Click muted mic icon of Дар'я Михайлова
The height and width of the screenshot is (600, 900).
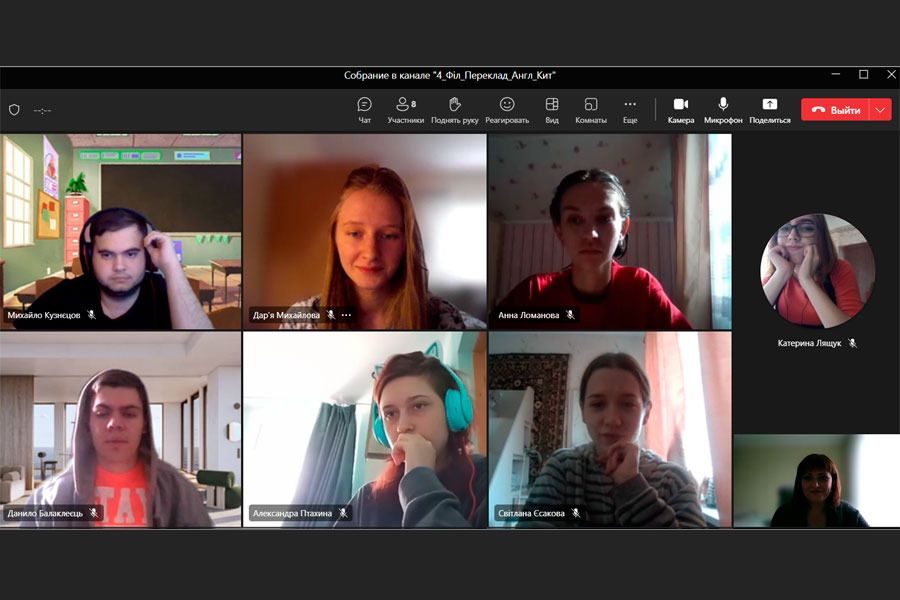(x=331, y=315)
